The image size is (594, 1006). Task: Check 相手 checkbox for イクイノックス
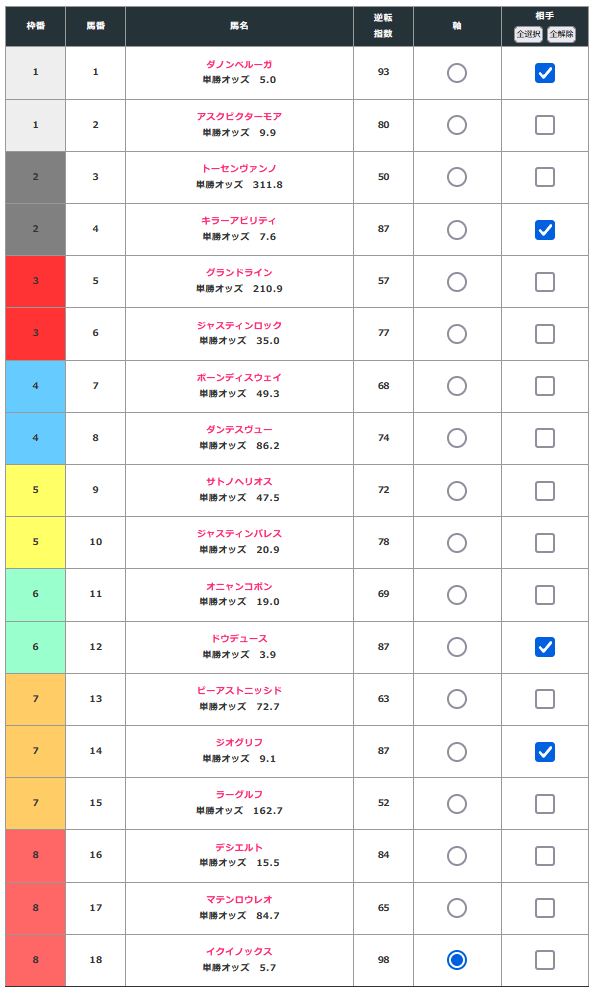545,960
